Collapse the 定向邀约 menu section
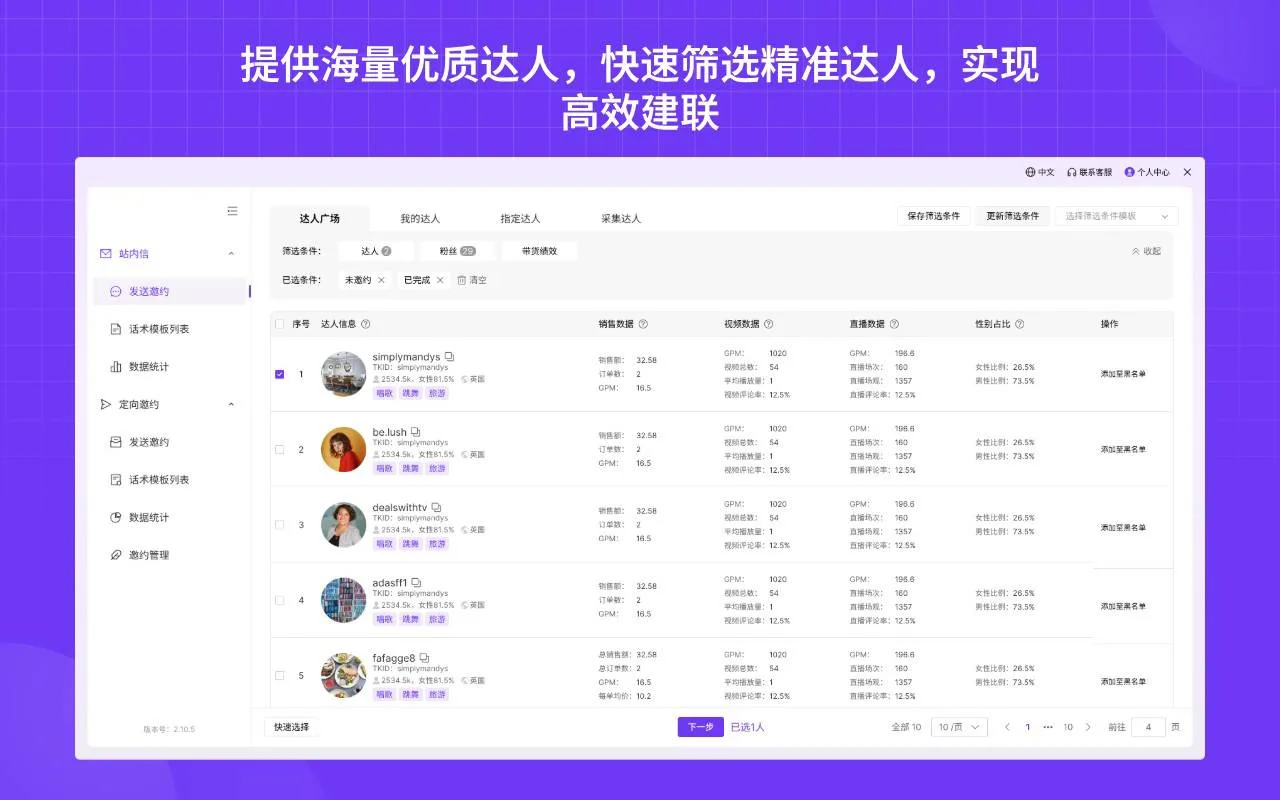Viewport: 1280px width, 800px height. point(232,404)
